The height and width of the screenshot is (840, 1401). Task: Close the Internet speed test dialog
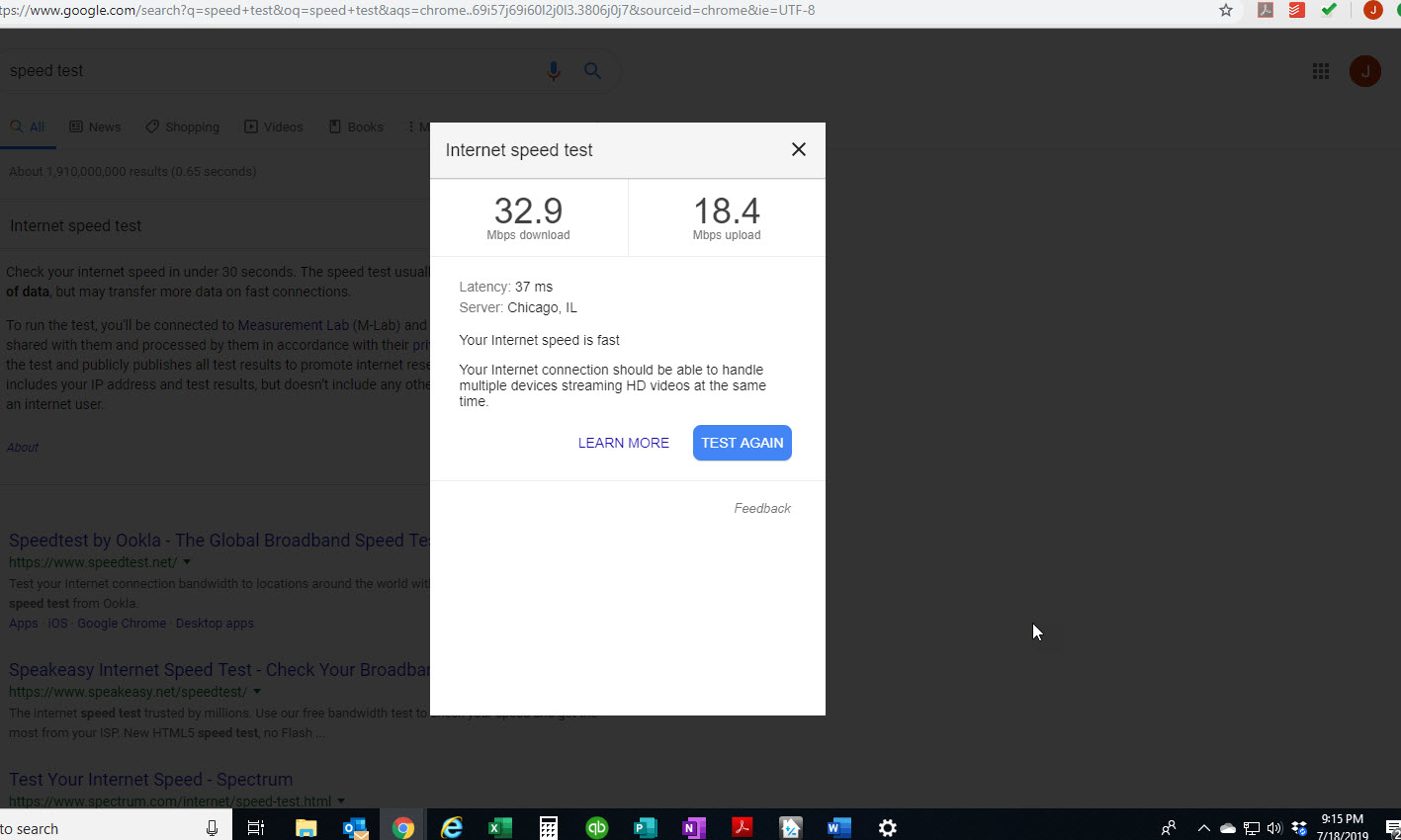[x=799, y=149]
